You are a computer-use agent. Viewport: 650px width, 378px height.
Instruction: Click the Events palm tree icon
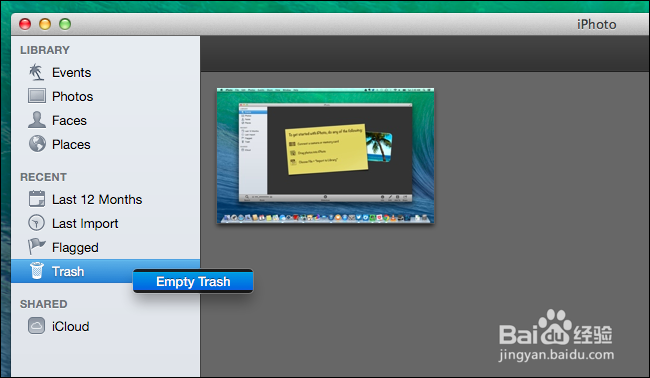click(36, 72)
